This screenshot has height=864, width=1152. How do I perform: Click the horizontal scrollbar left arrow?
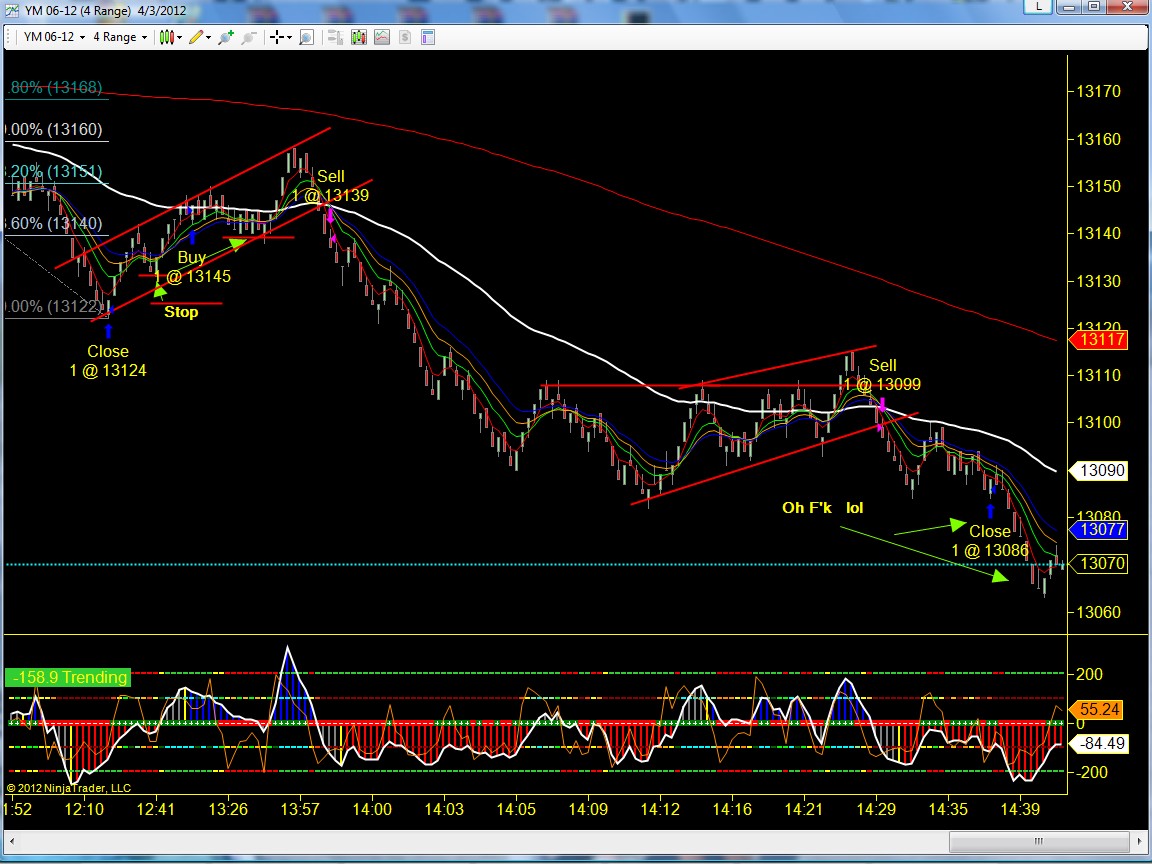click(x=12, y=841)
